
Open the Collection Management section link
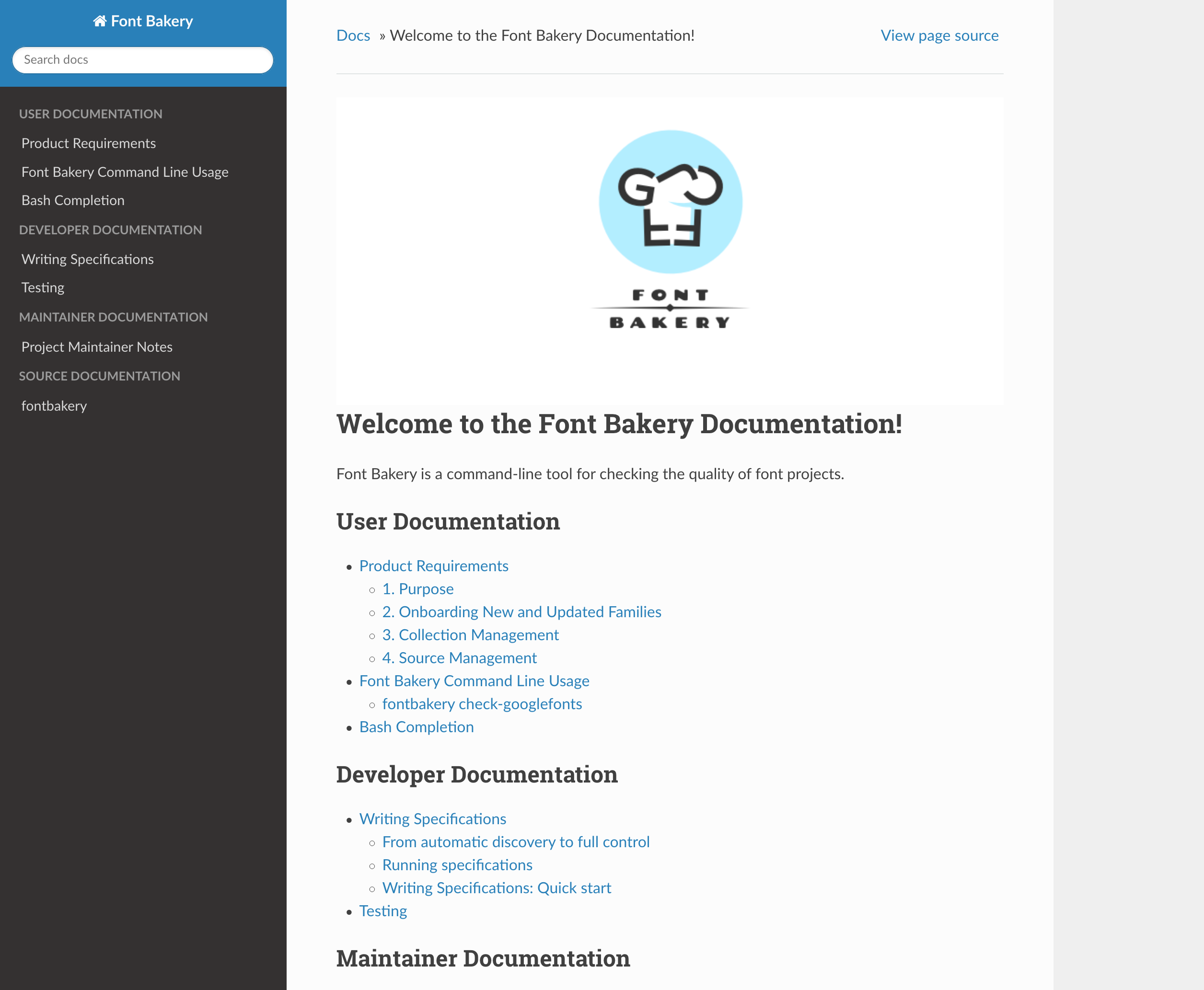click(x=471, y=635)
